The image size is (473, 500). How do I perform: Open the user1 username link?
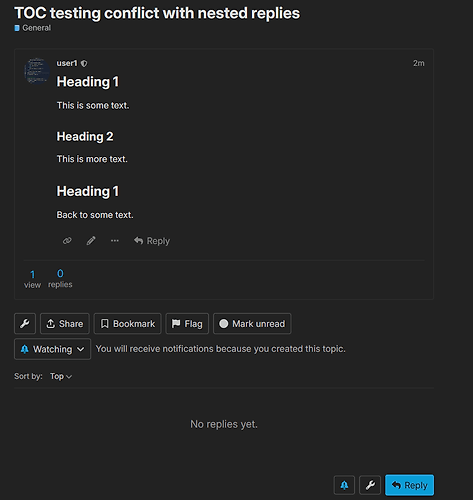(67, 63)
